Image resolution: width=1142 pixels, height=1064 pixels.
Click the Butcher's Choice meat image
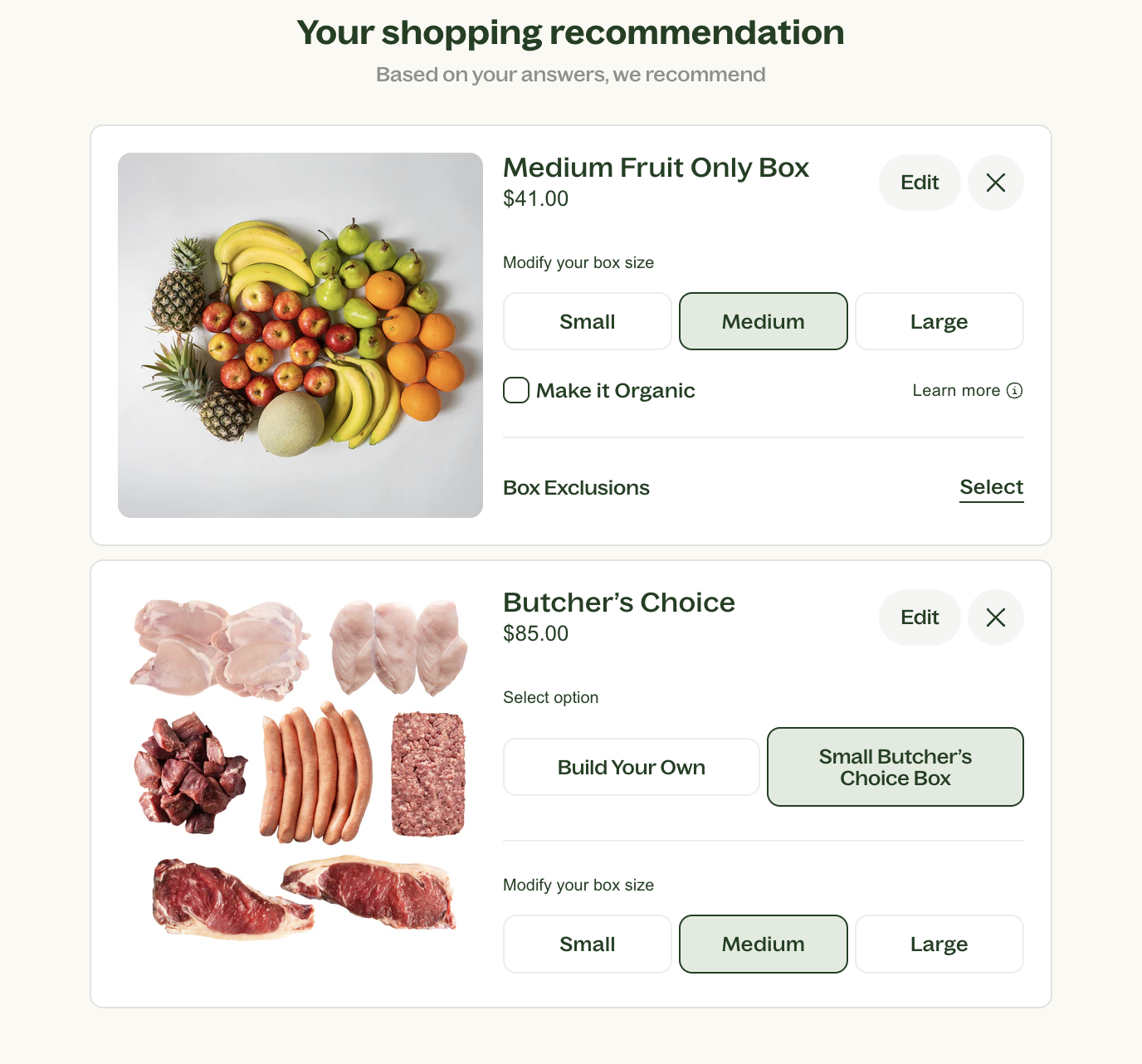tap(300, 769)
